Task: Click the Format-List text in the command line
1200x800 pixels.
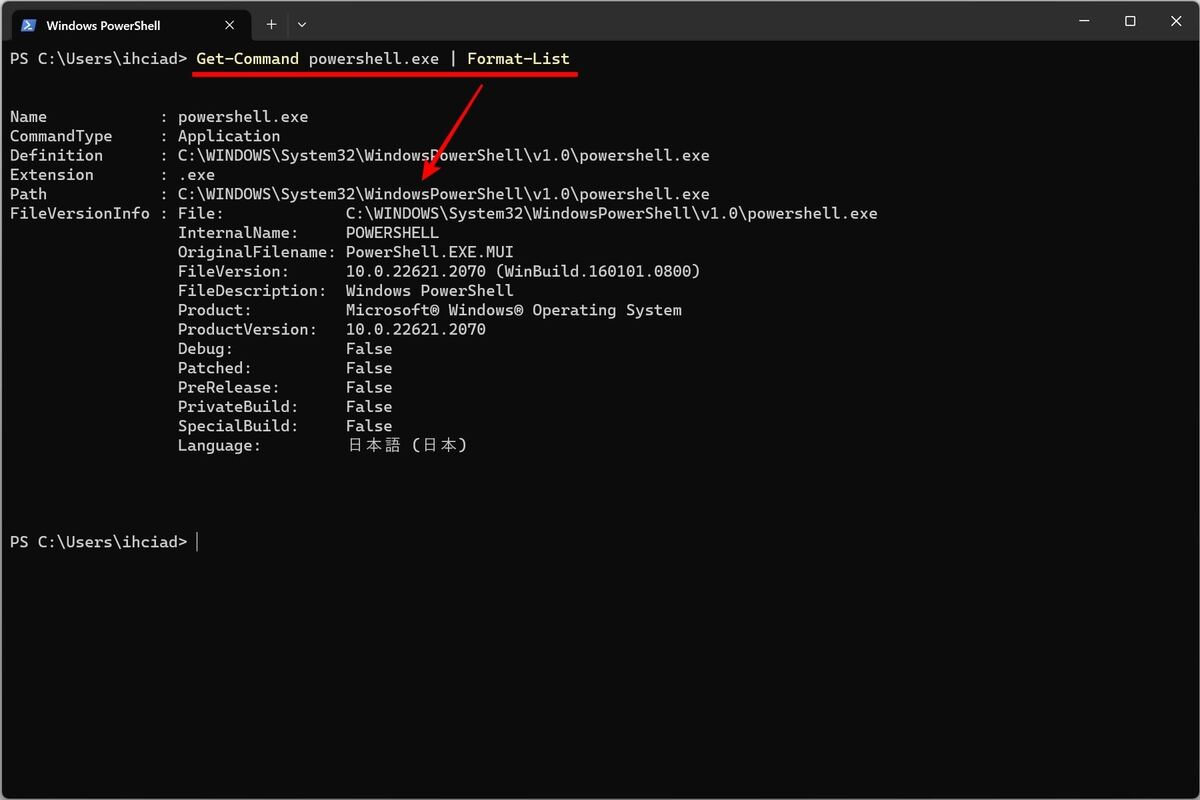Action: [x=518, y=58]
